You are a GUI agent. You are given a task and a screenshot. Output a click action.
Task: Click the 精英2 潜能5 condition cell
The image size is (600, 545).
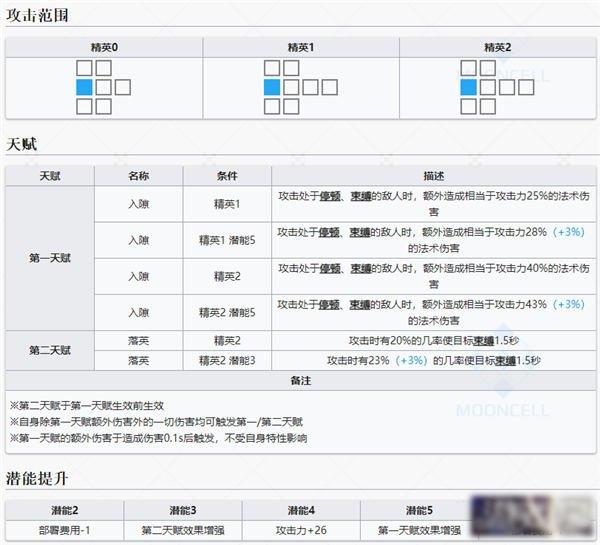coord(227,313)
